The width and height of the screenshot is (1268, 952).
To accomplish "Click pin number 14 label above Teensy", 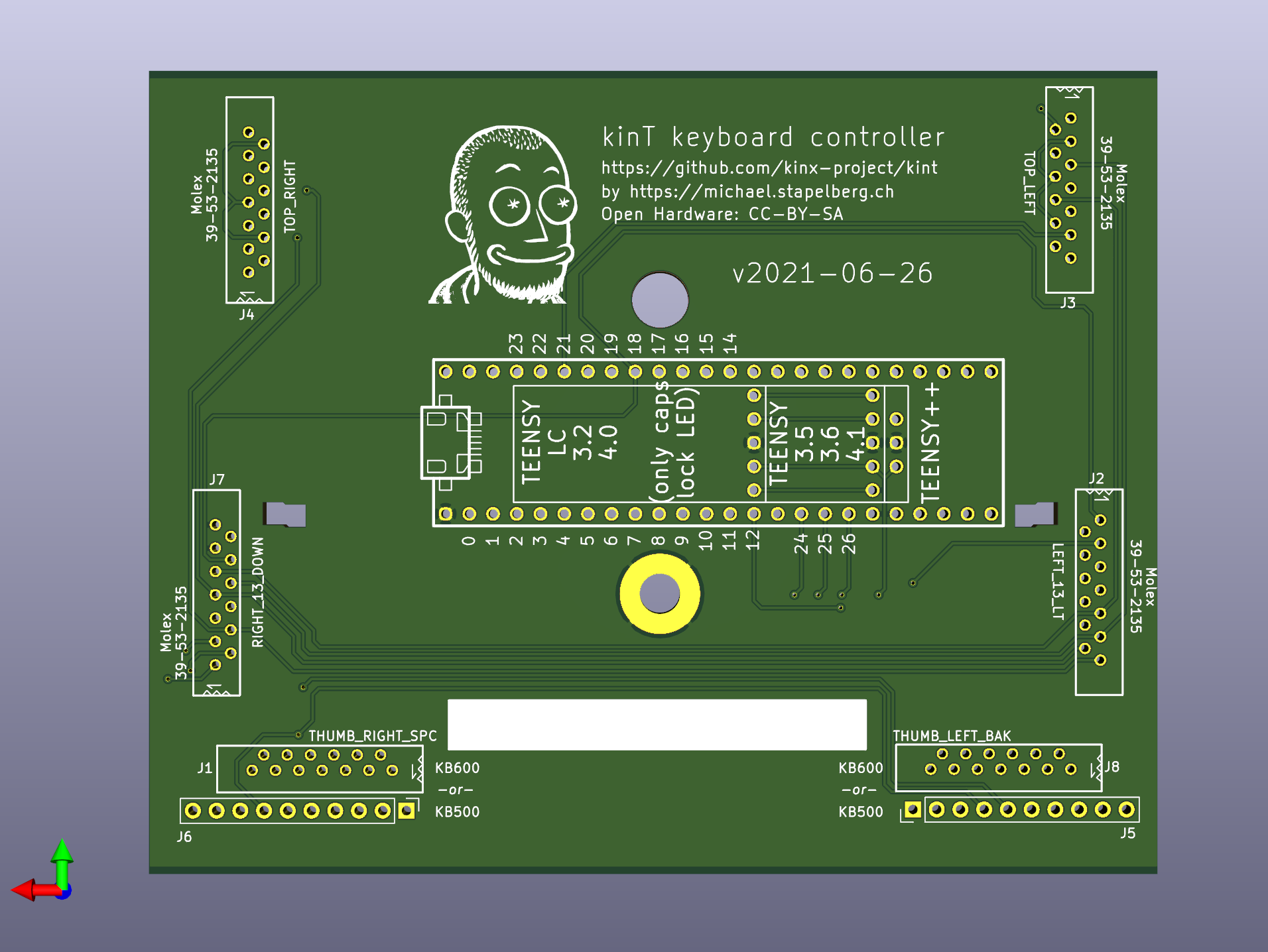I will point(729,343).
